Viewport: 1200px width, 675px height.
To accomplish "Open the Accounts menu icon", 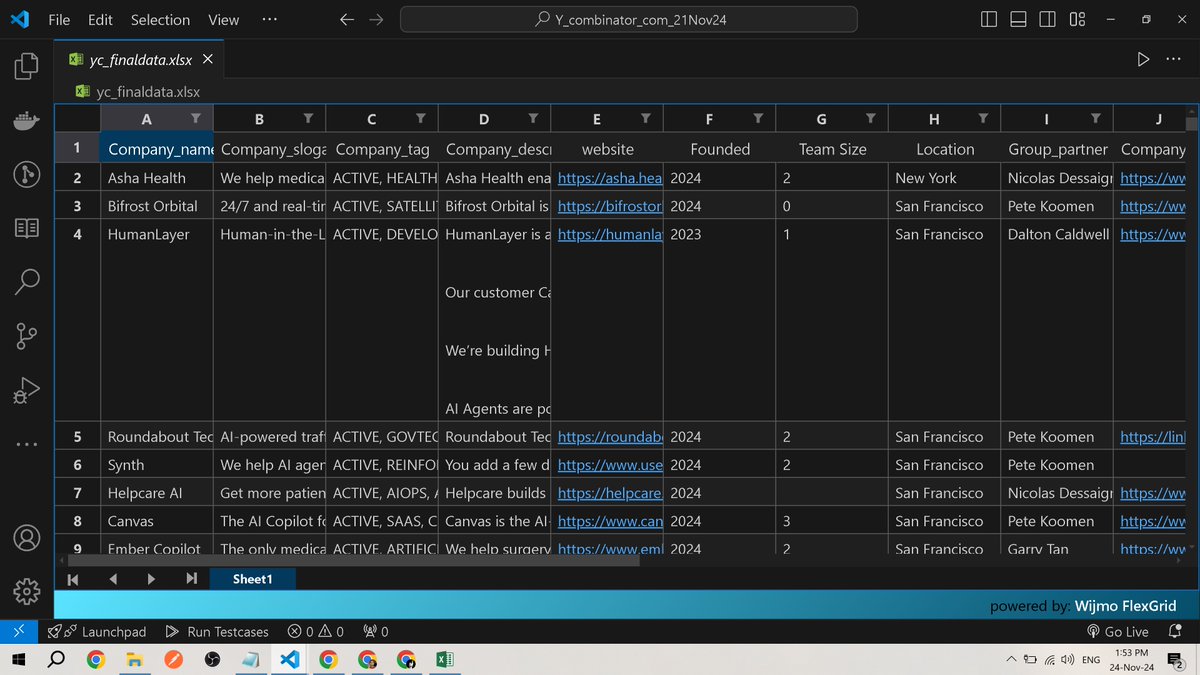I will pyautogui.click(x=26, y=537).
